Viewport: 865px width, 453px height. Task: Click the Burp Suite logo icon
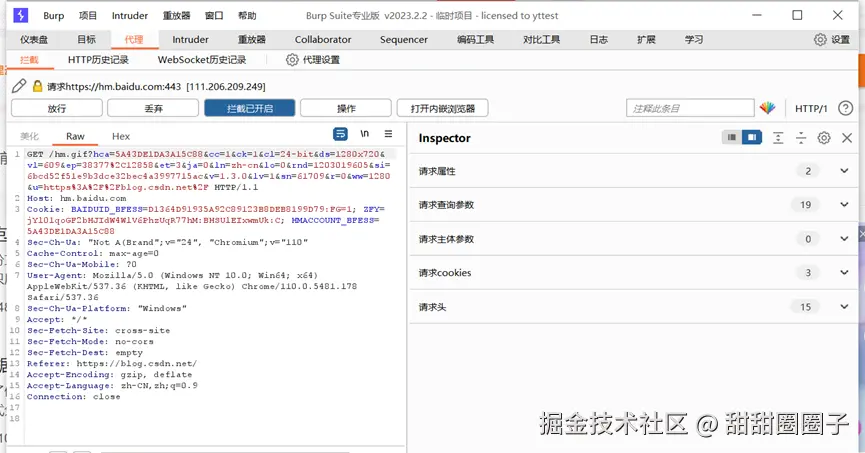coord(20,15)
